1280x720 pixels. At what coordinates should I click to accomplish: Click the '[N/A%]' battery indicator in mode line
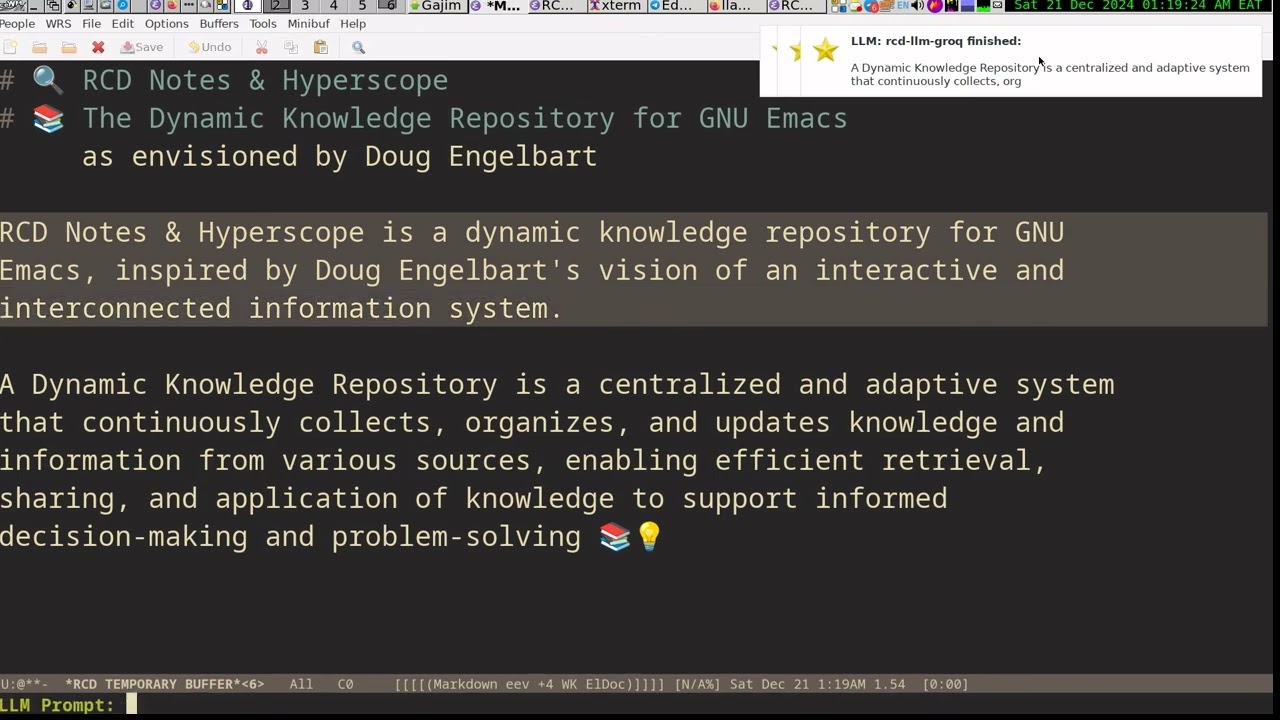point(698,684)
